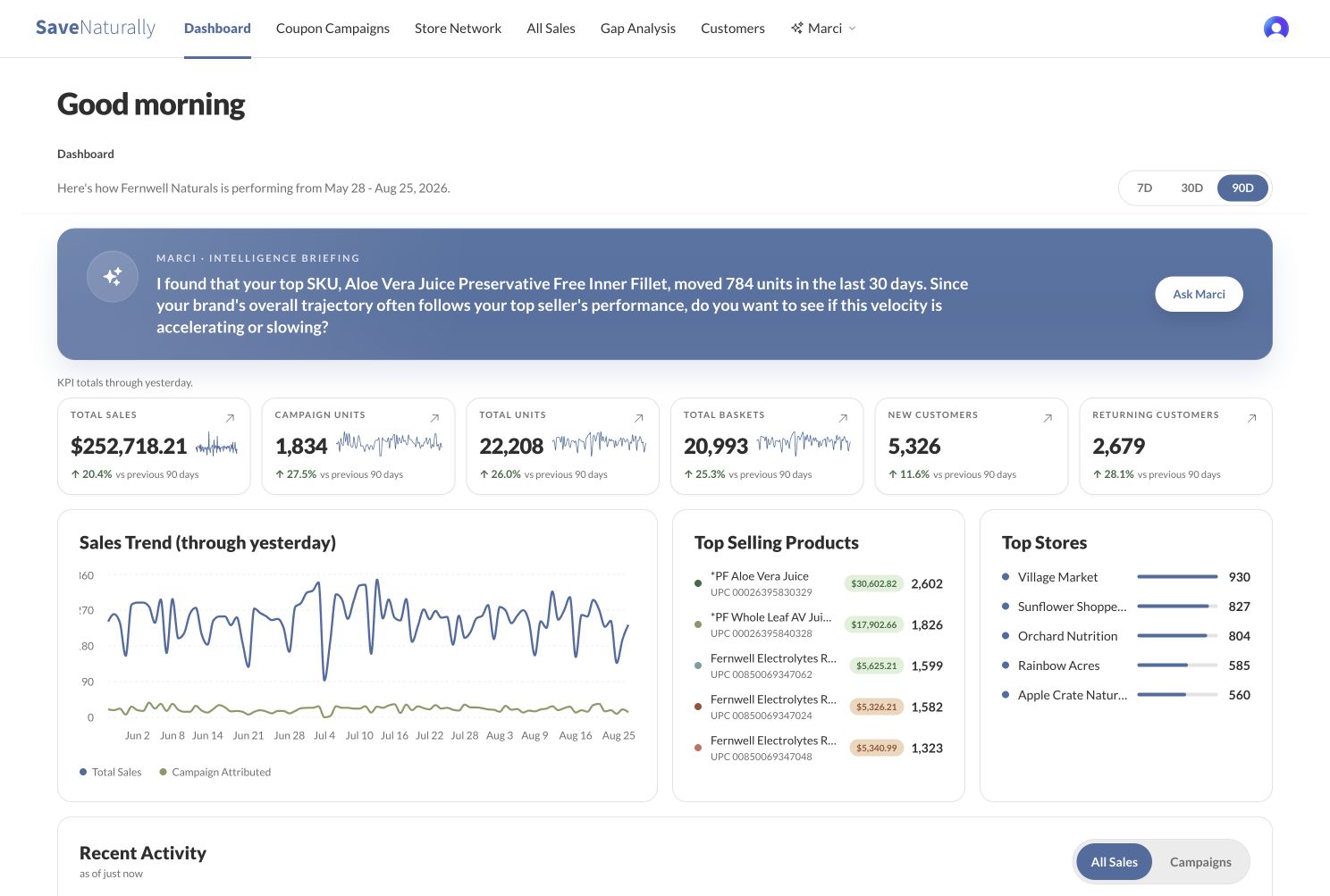Viewport: 1330px width, 896px height.
Task: Open the Campaign Units card arrow icon
Action: coord(434,418)
